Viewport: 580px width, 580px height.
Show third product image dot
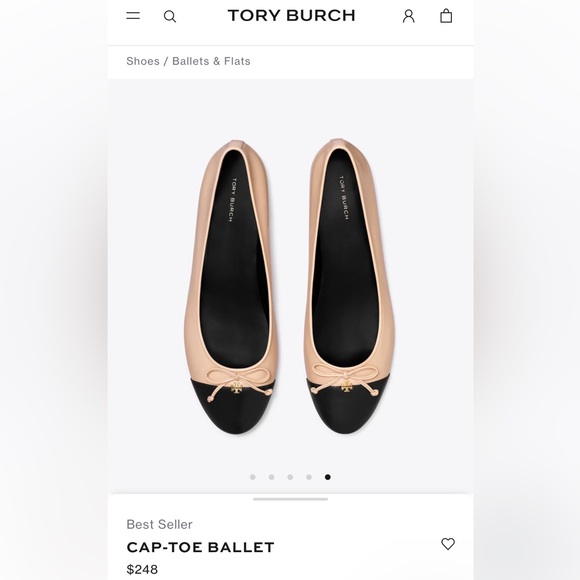pyautogui.click(x=290, y=477)
